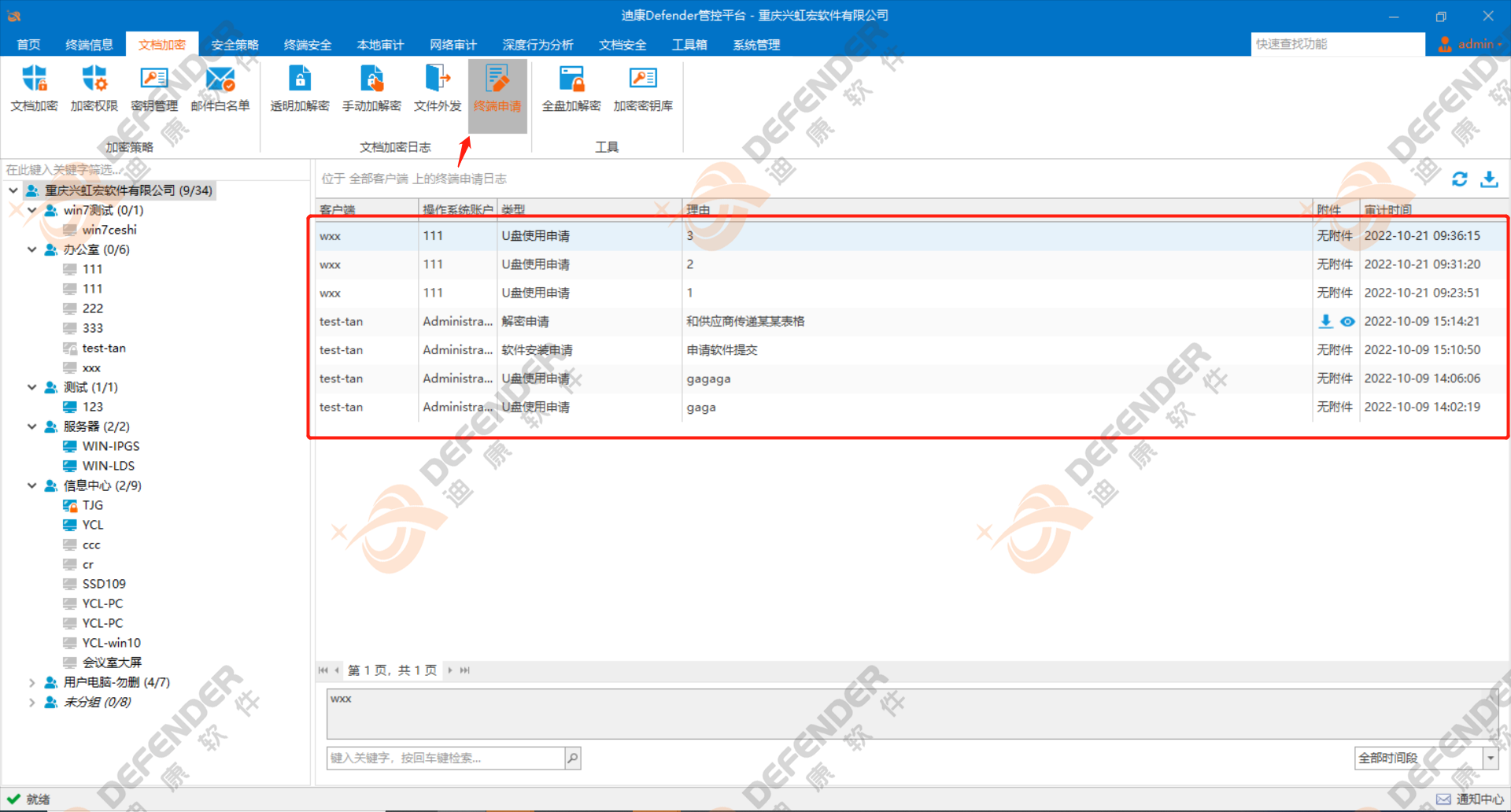Click the log keyword search field

coord(446,758)
